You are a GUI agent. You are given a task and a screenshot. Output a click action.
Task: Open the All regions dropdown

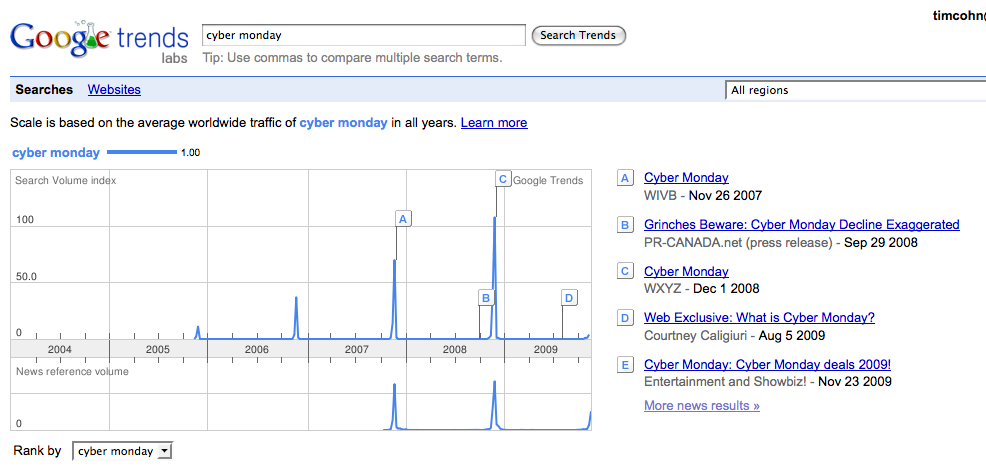click(855, 90)
